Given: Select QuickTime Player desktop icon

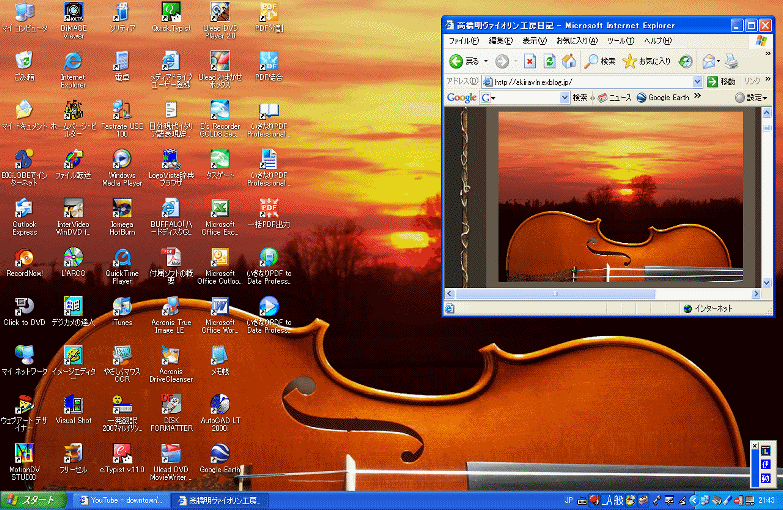Looking at the screenshot, I should pyautogui.click(x=122, y=266).
